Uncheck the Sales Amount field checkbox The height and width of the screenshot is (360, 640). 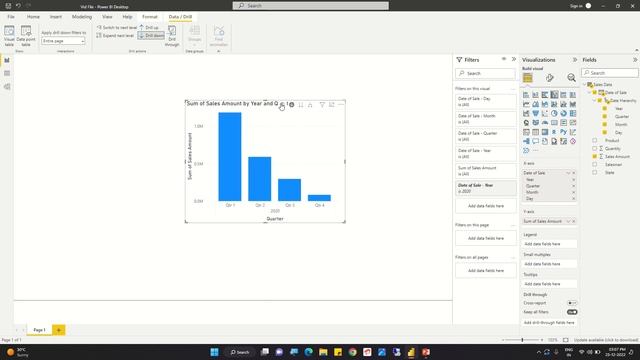(595, 156)
